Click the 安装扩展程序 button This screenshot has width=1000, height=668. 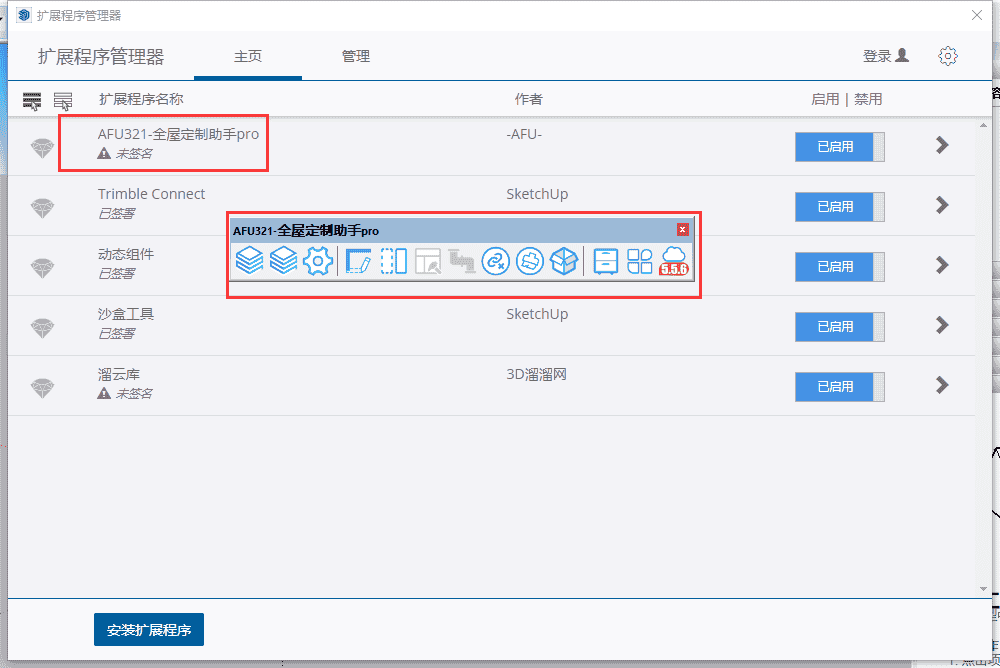[x=148, y=629]
